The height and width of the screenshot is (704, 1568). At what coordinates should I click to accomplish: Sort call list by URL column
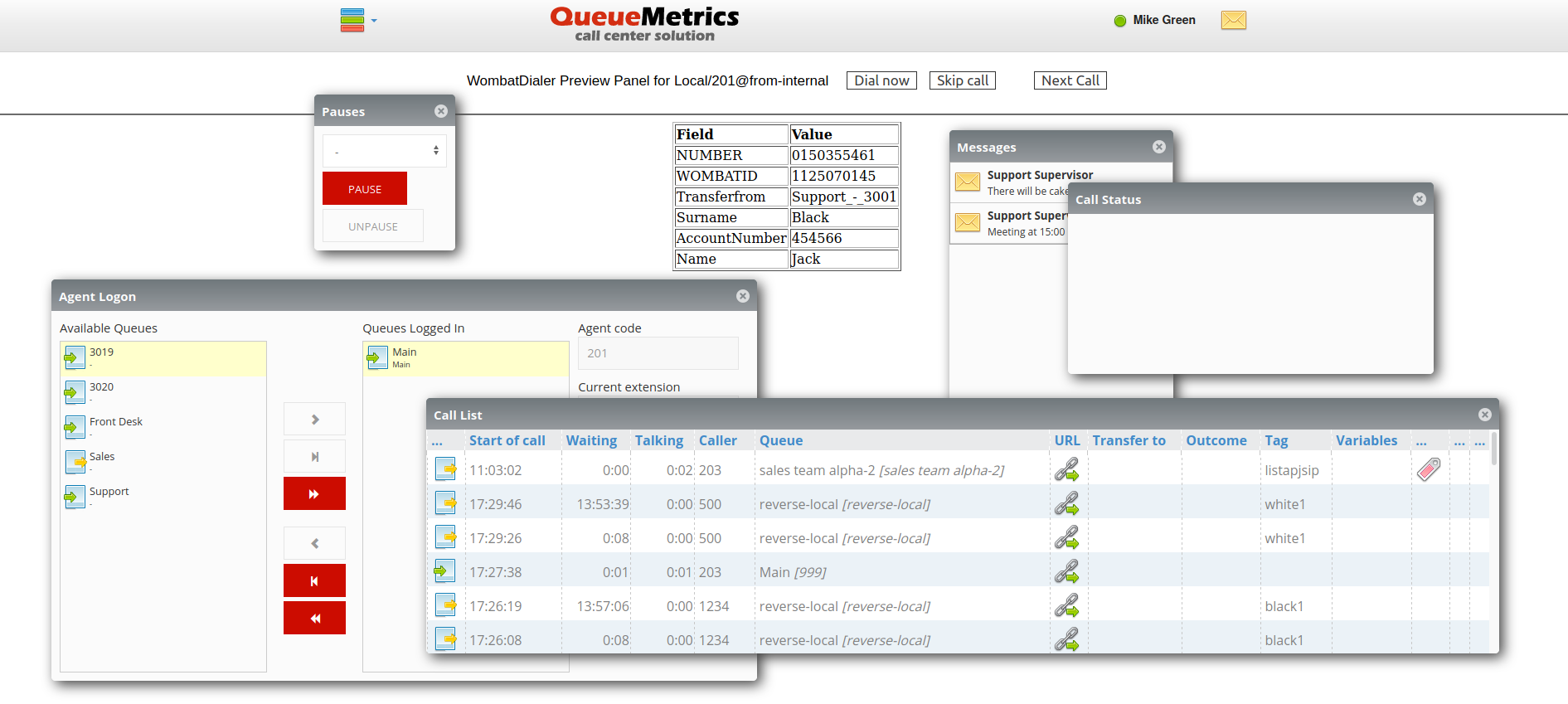click(x=1067, y=440)
